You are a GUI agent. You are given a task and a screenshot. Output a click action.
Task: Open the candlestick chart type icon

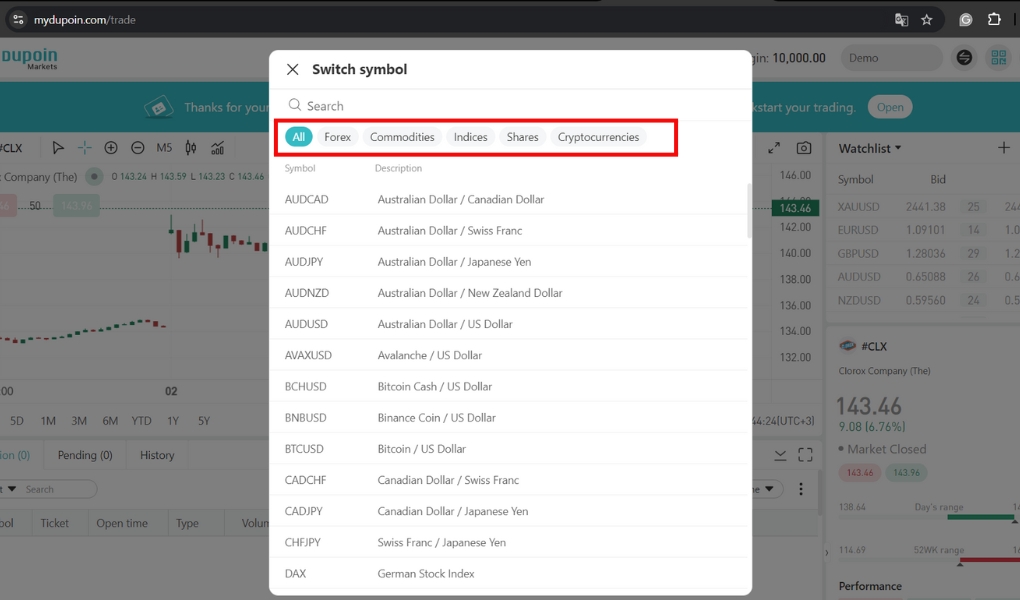click(x=191, y=148)
